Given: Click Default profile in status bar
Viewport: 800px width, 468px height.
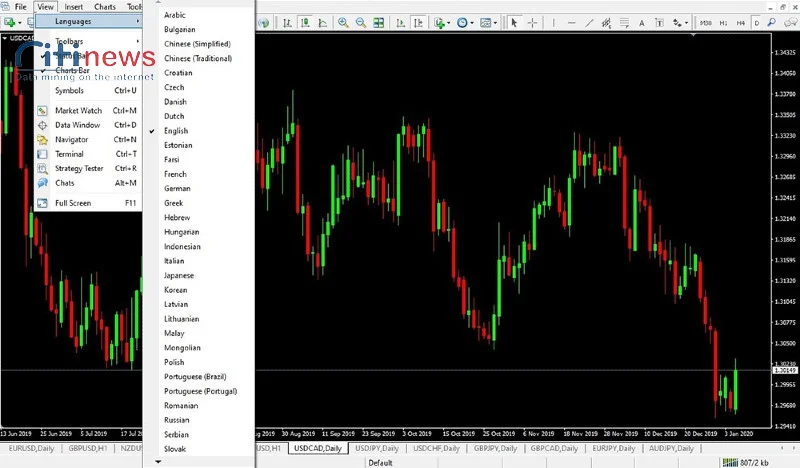Looking at the screenshot, I should (x=380, y=463).
